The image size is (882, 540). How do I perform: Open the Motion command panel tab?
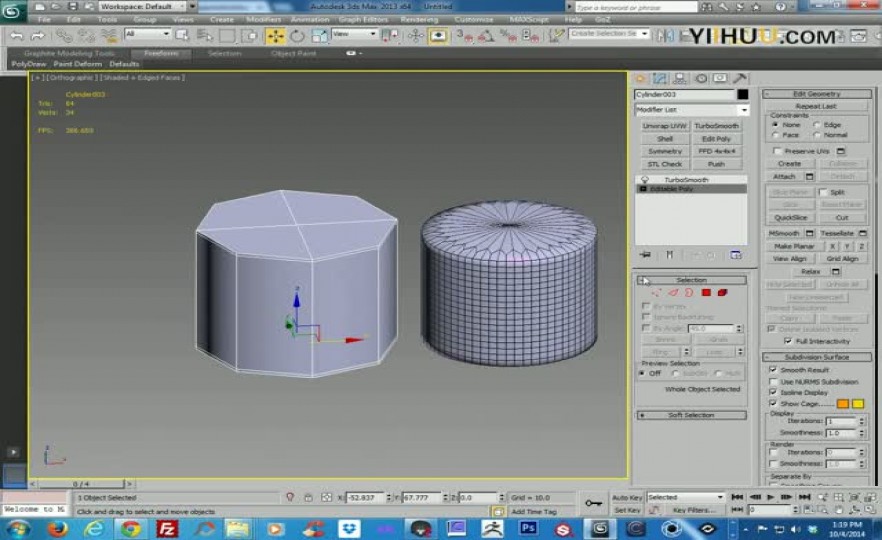coord(700,78)
